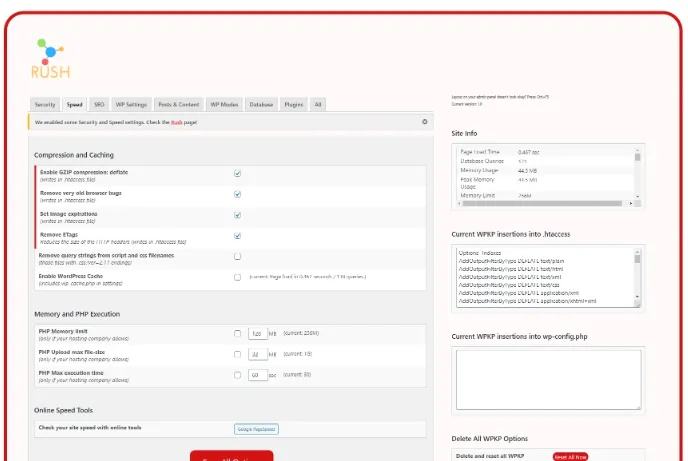The width and height of the screenshot is (688, 461).
Task: Click the red Reset All Now button
Action: click(x=570, y=456)
